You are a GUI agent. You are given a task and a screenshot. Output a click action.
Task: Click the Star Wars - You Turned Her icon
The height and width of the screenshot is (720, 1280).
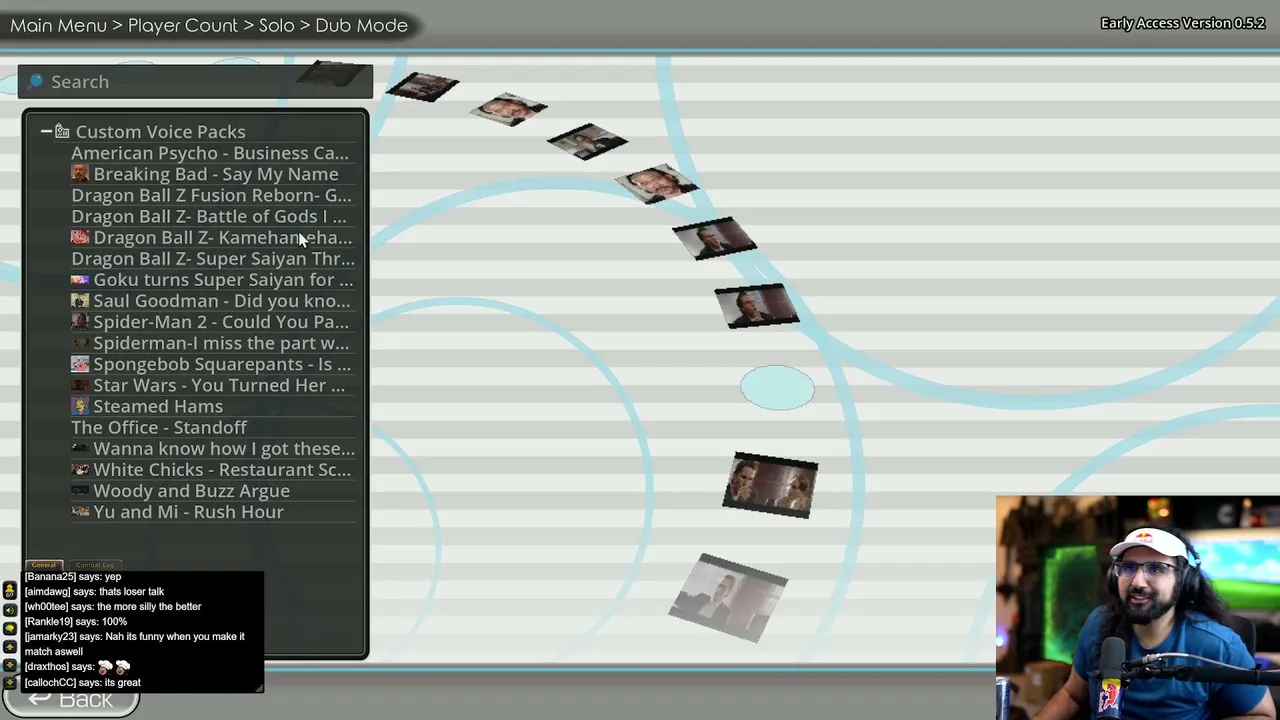pyautogui.click(x=80, y=385)
